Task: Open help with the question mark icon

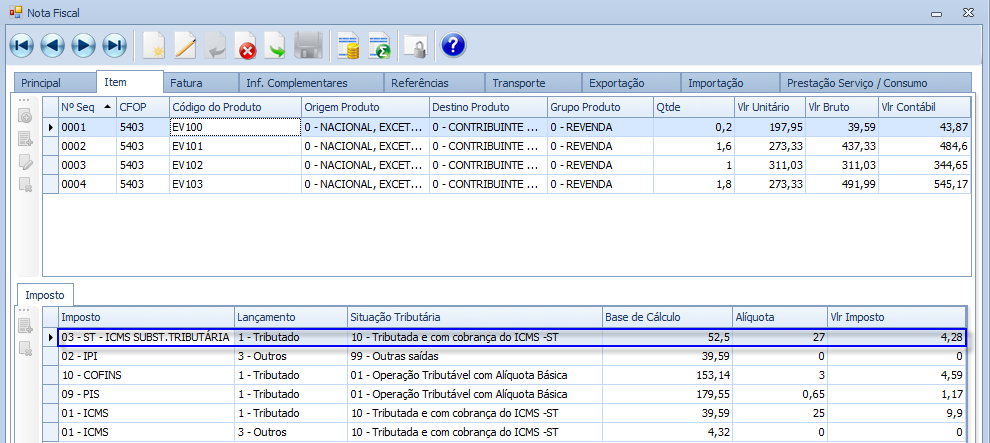Action: click(452, 45)
